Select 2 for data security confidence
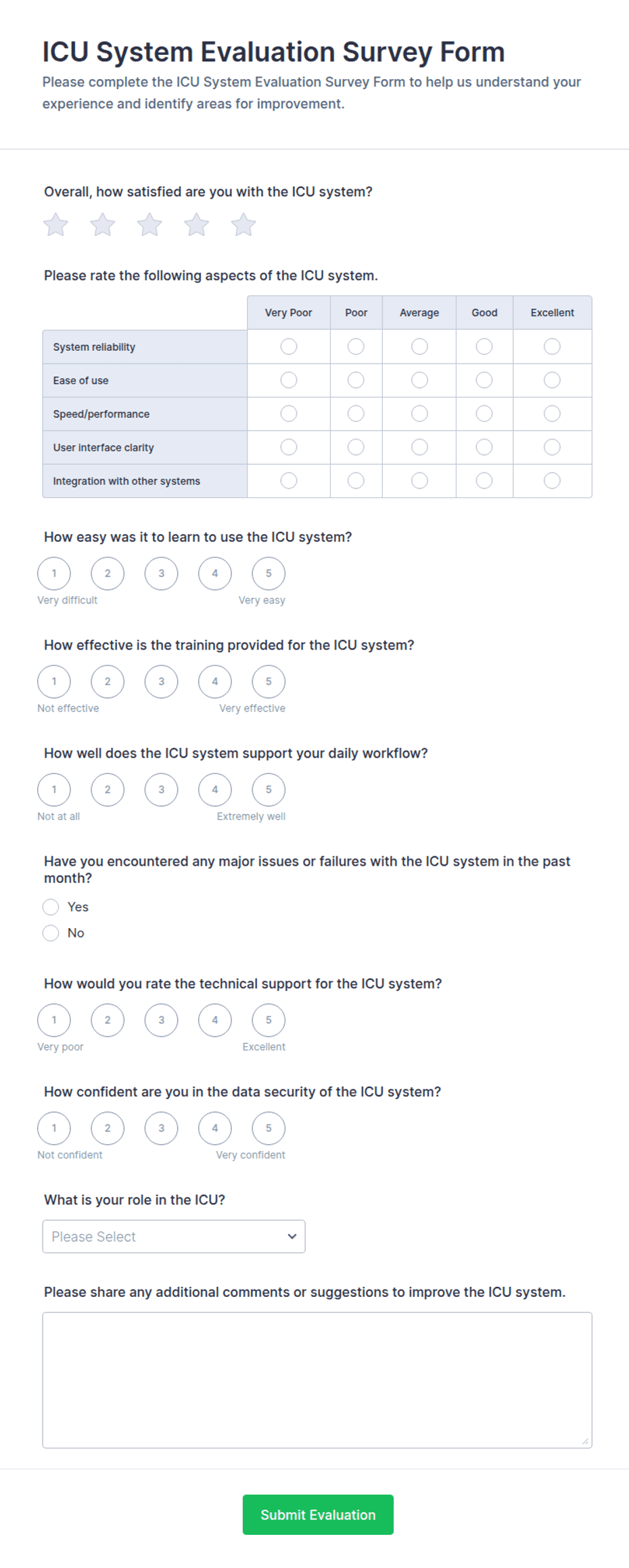 click(108, 1129)
